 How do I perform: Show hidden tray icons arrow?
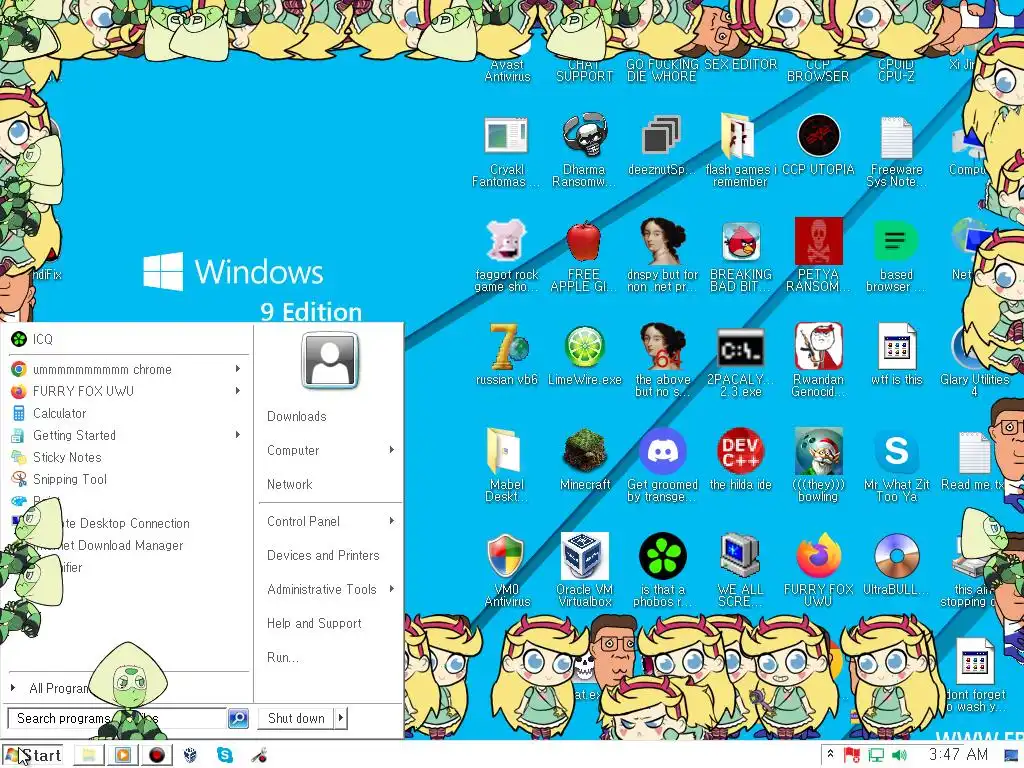[830, 754]
